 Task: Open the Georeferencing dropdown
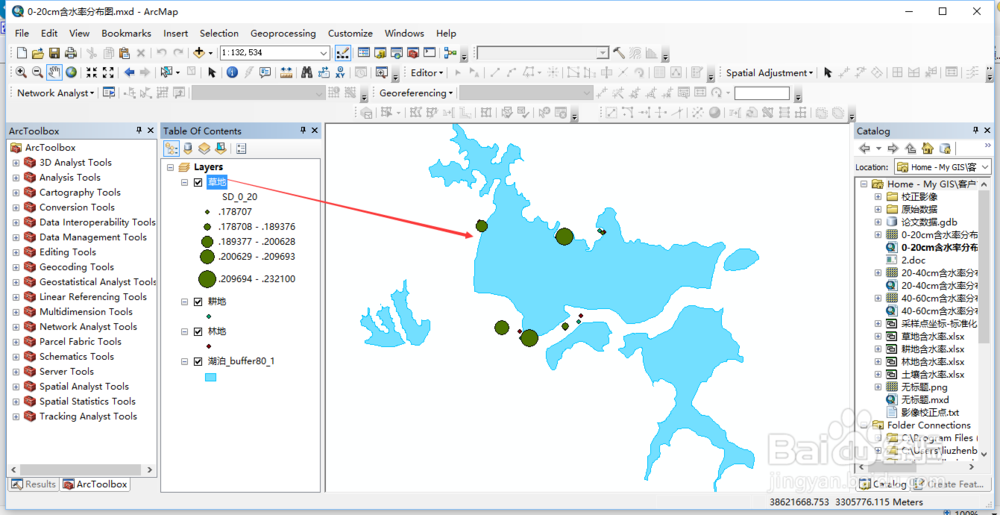pyautogui.click(x=416, y=93)
